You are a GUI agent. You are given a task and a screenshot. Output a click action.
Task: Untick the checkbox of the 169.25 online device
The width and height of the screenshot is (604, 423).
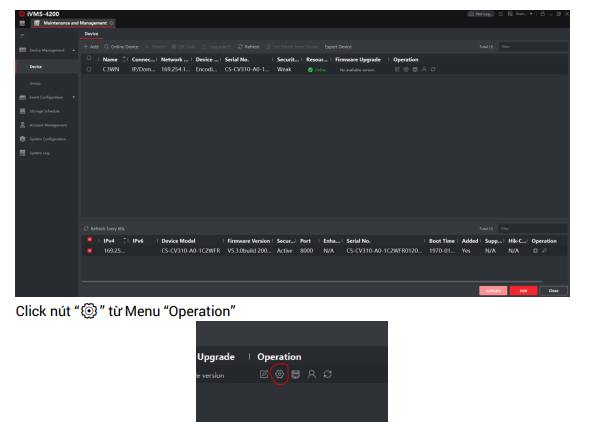pos(90,251)
